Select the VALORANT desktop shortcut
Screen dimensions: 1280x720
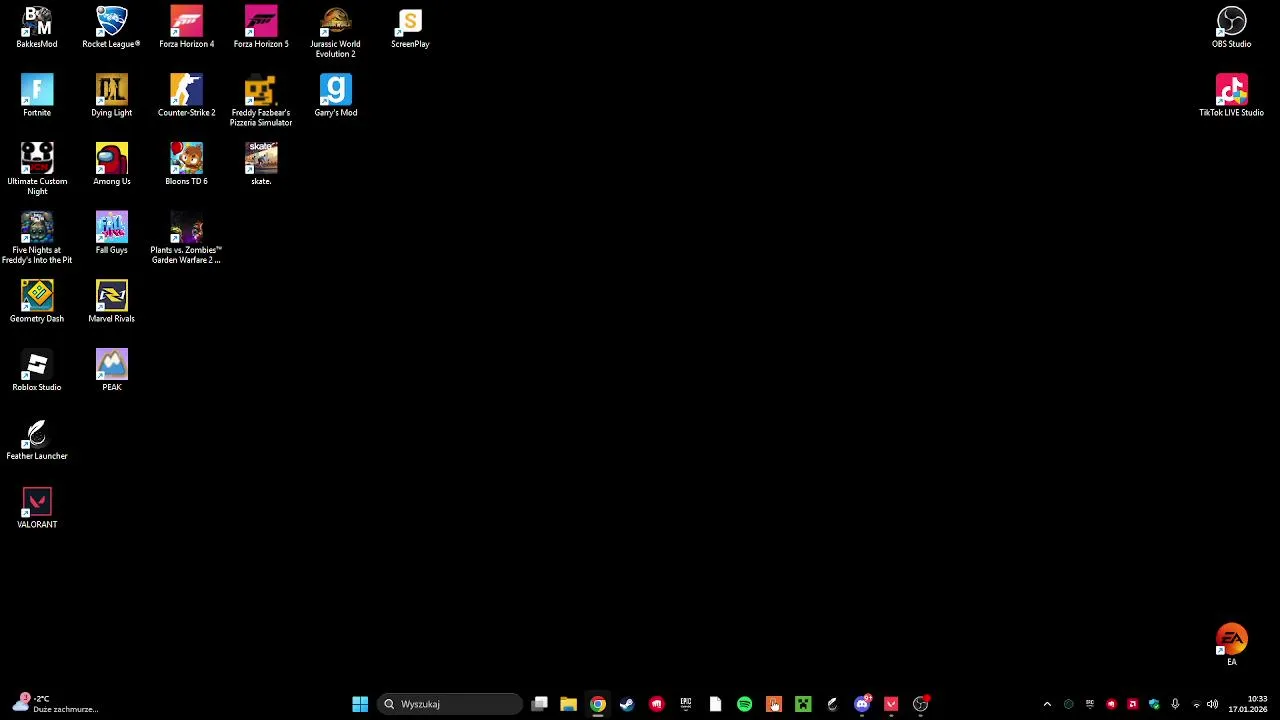click(x=37, y=508)
